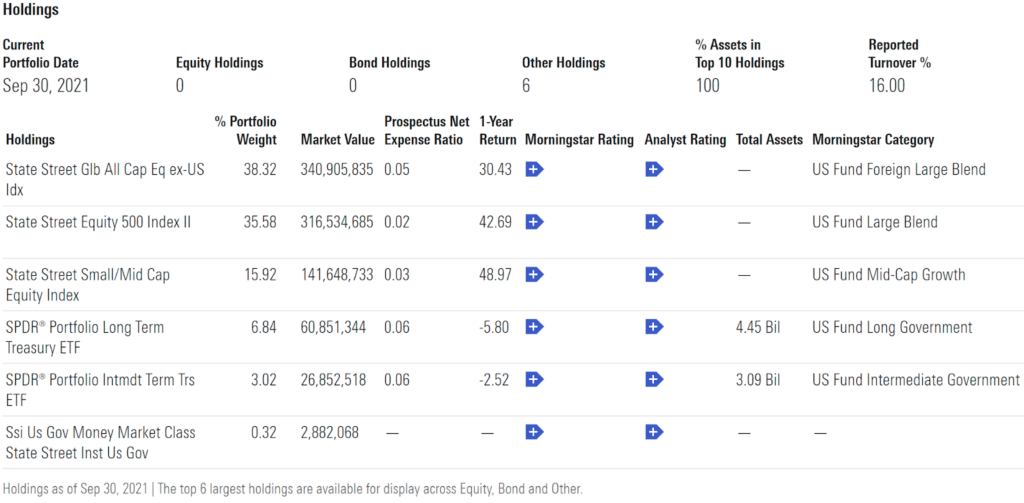This screenshot has height=503, width=1024.
Task: Click 1-year return -5.80
Action: coord(494,327)
